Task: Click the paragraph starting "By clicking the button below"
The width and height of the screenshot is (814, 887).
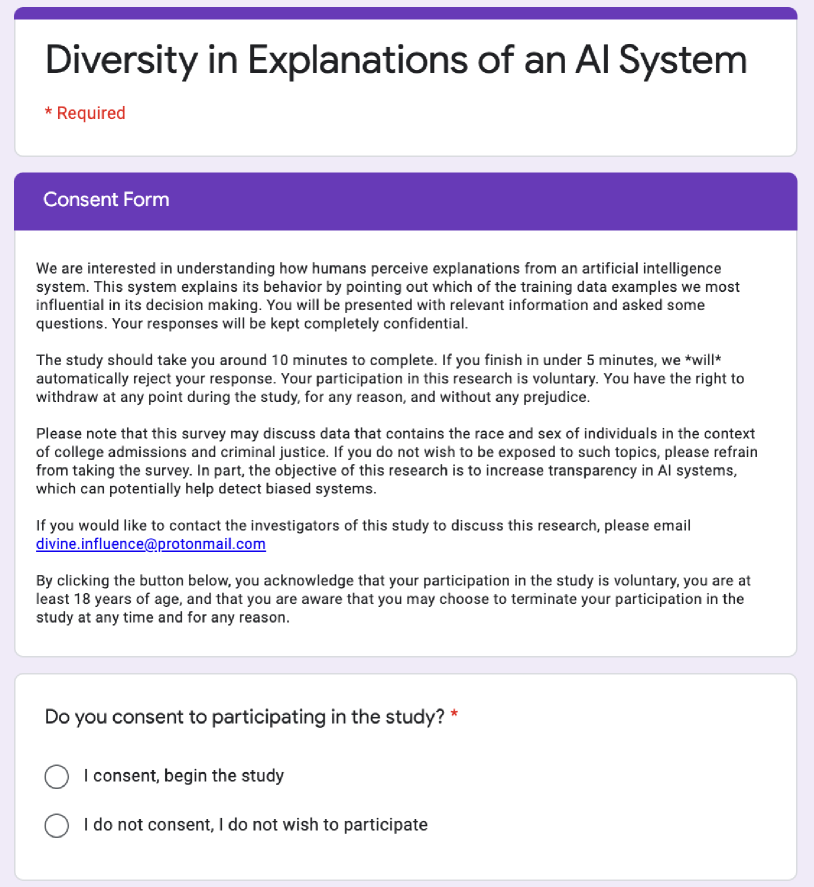Action: tap(390, 598)
